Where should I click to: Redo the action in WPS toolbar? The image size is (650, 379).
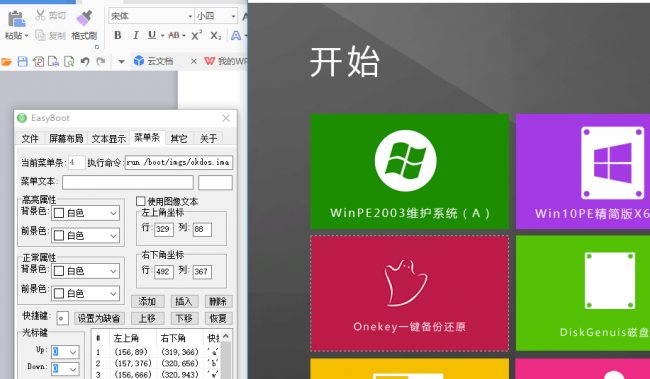(101, 62)
